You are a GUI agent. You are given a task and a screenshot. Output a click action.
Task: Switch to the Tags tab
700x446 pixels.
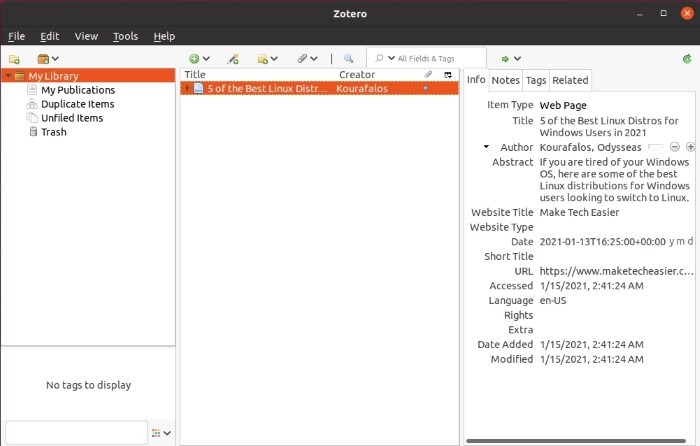click(x=536, y=80)
